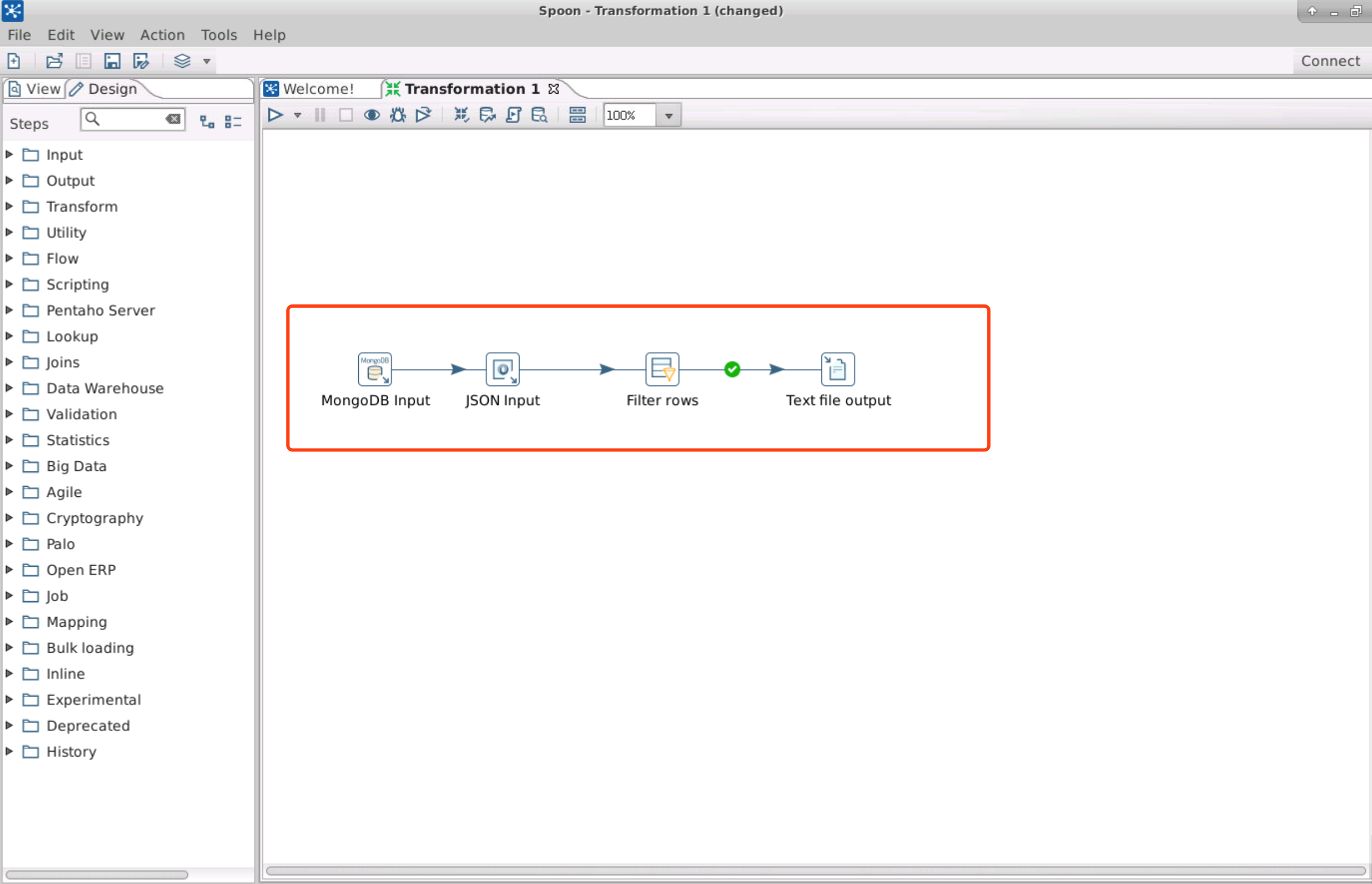
Task: Select the Validation category
Action: point(82,414)
